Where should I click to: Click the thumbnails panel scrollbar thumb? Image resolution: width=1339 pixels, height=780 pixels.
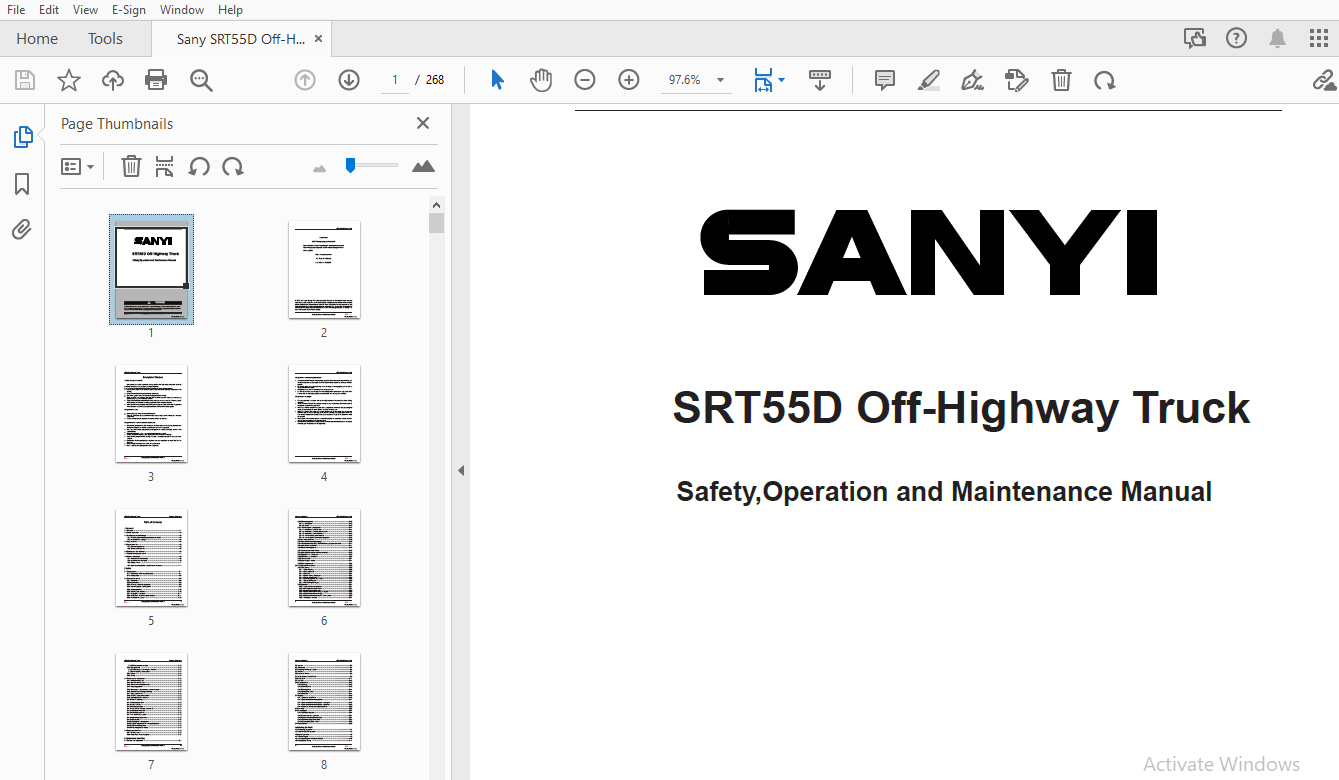tap(436, 222)
